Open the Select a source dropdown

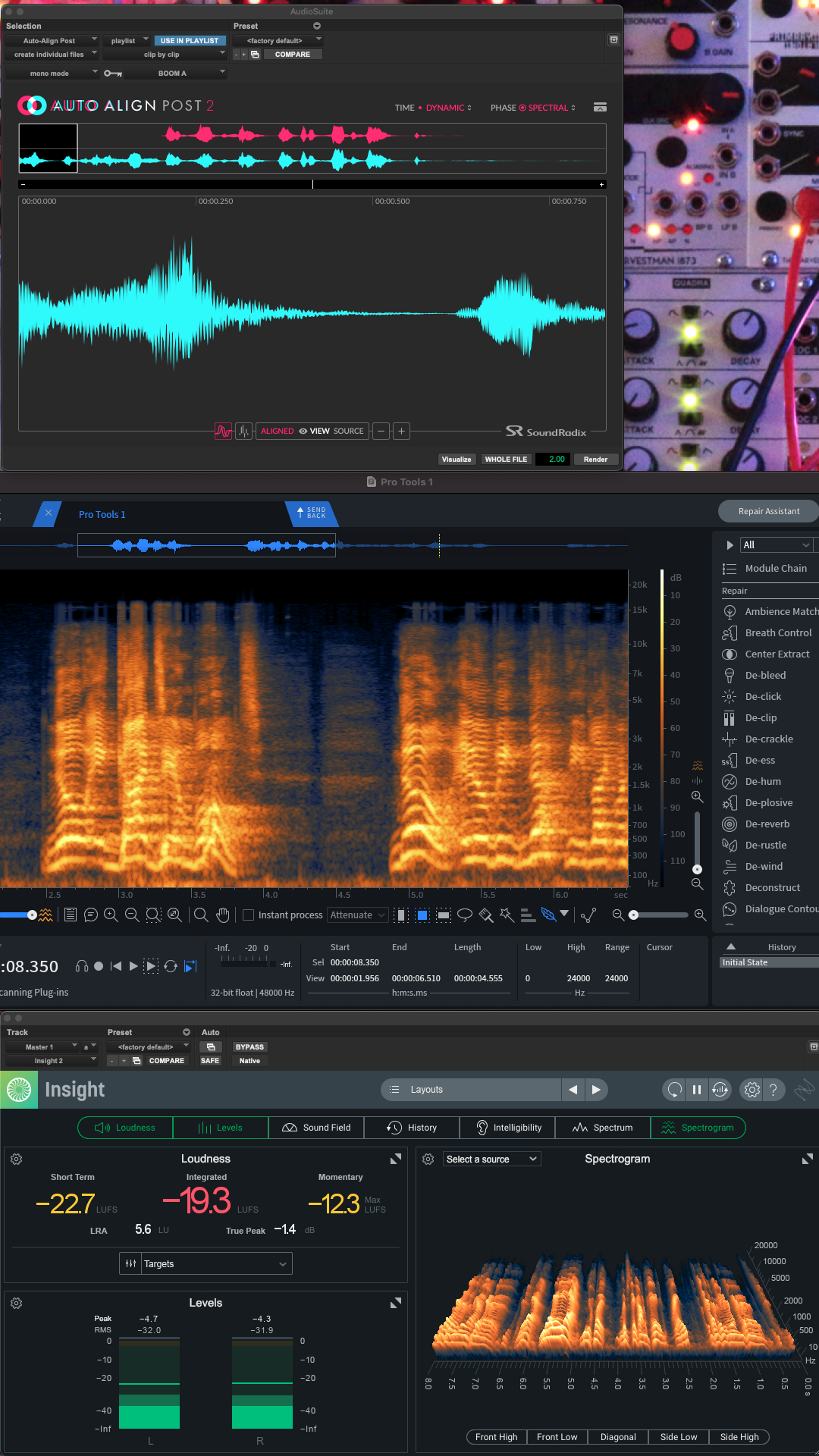[x=491, y=1159]
